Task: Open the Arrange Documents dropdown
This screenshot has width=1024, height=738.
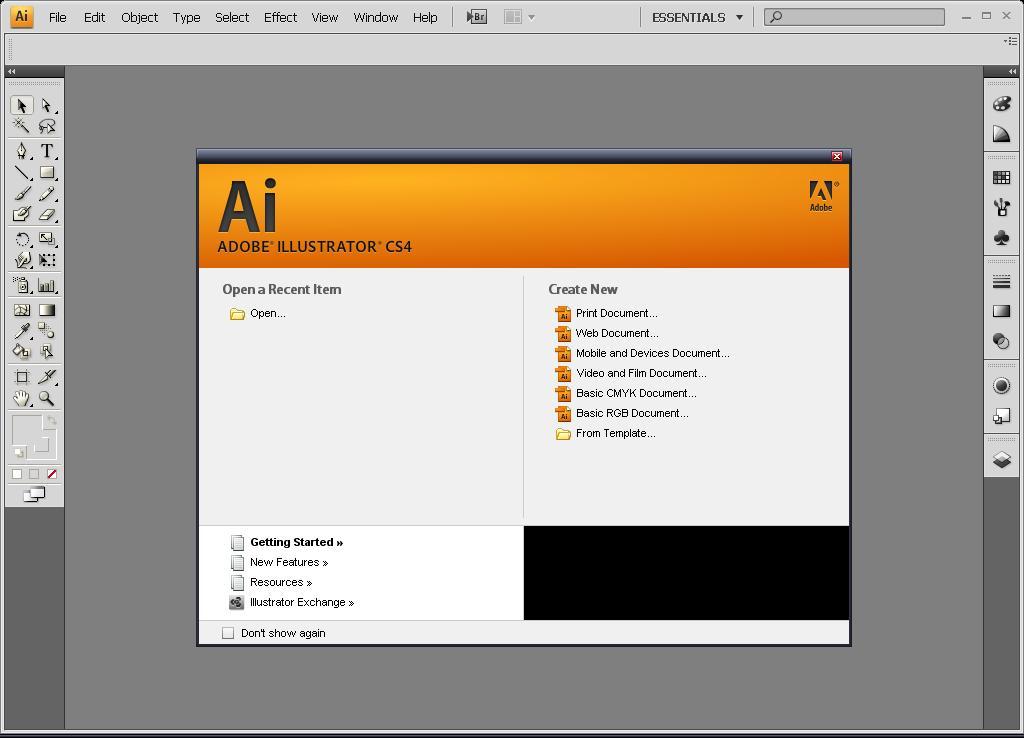Action: pyautogui.click(x=520, y=17)
